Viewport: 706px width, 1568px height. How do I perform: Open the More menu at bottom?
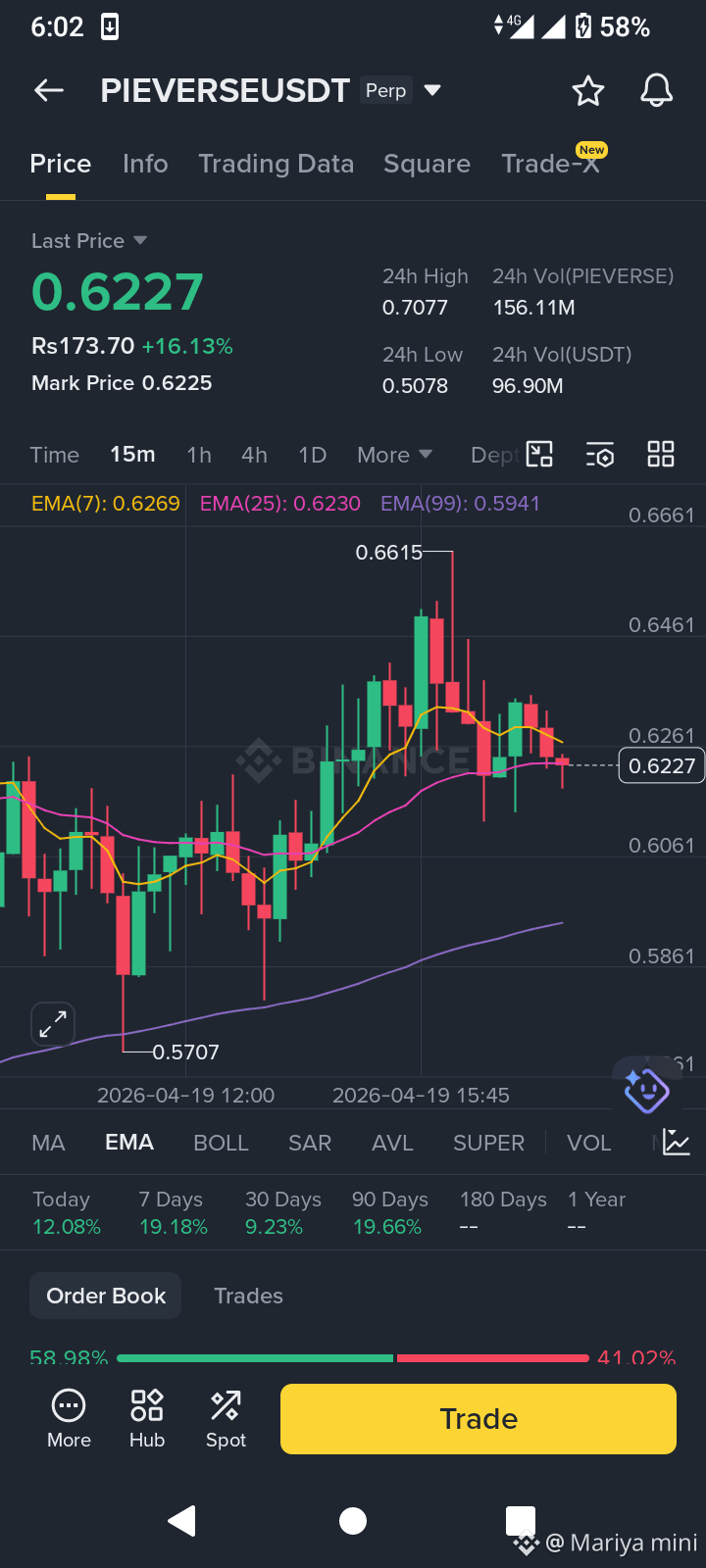(69, 1418)
